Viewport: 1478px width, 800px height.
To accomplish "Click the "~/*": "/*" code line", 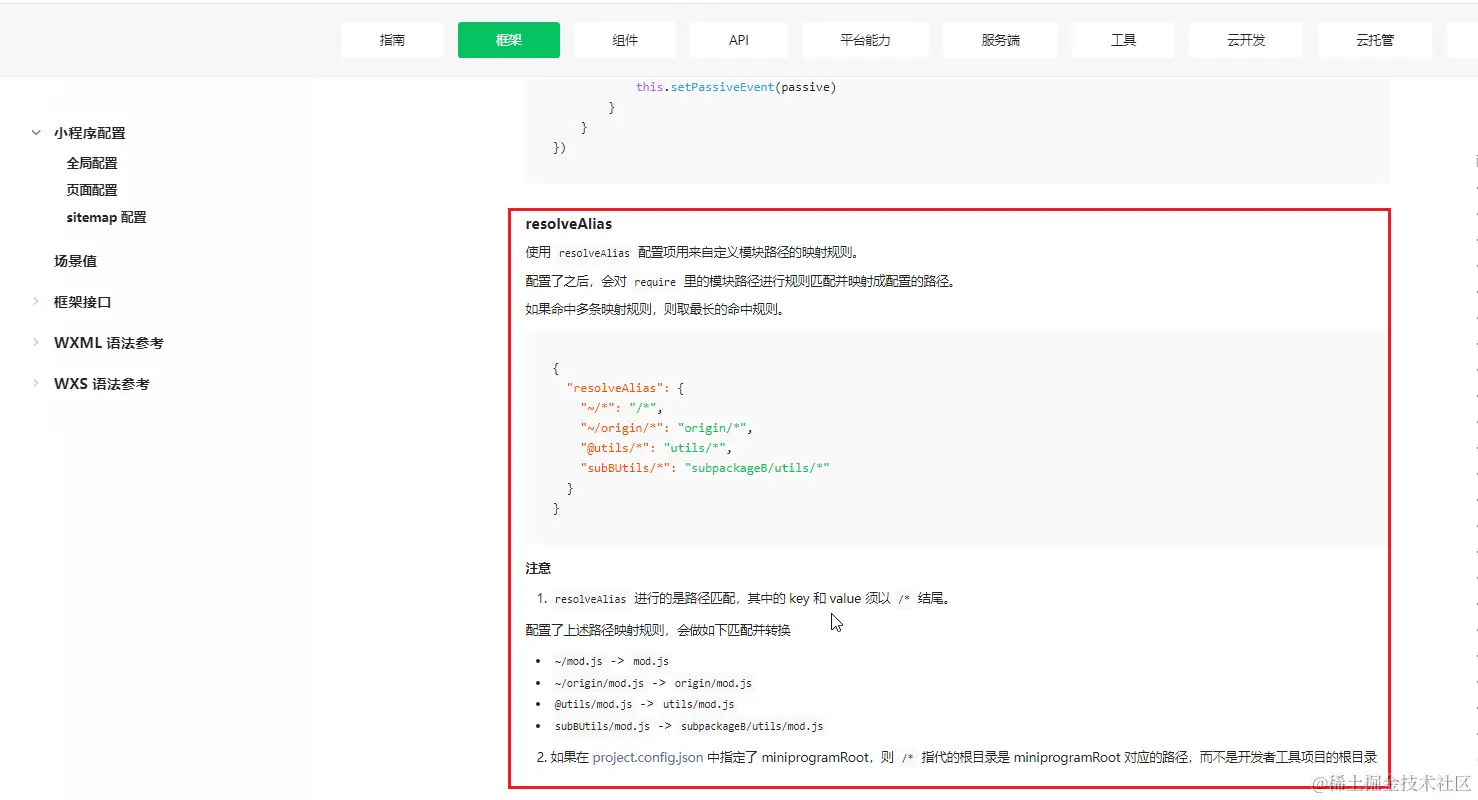I will (621, 407).
